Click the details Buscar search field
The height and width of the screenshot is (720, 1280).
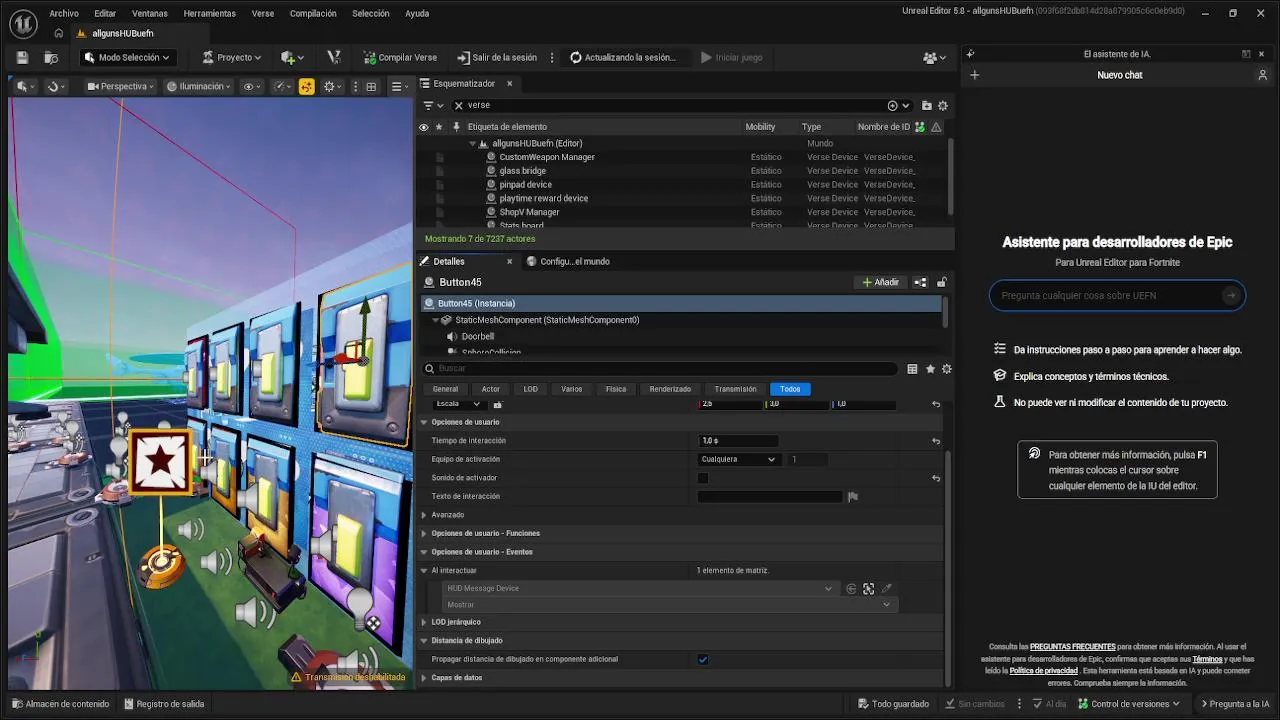pos(660,368)
